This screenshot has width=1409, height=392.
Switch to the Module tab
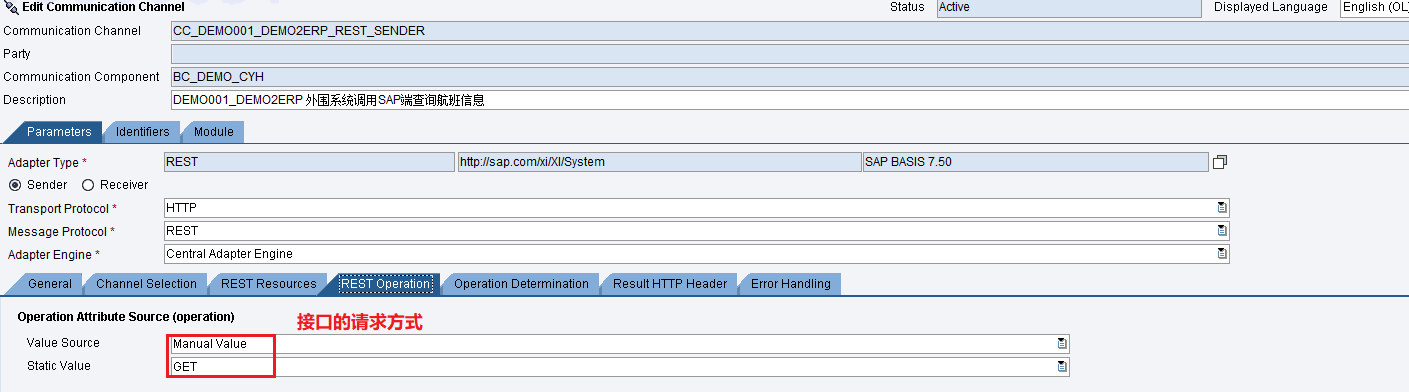tap(214, 132)
